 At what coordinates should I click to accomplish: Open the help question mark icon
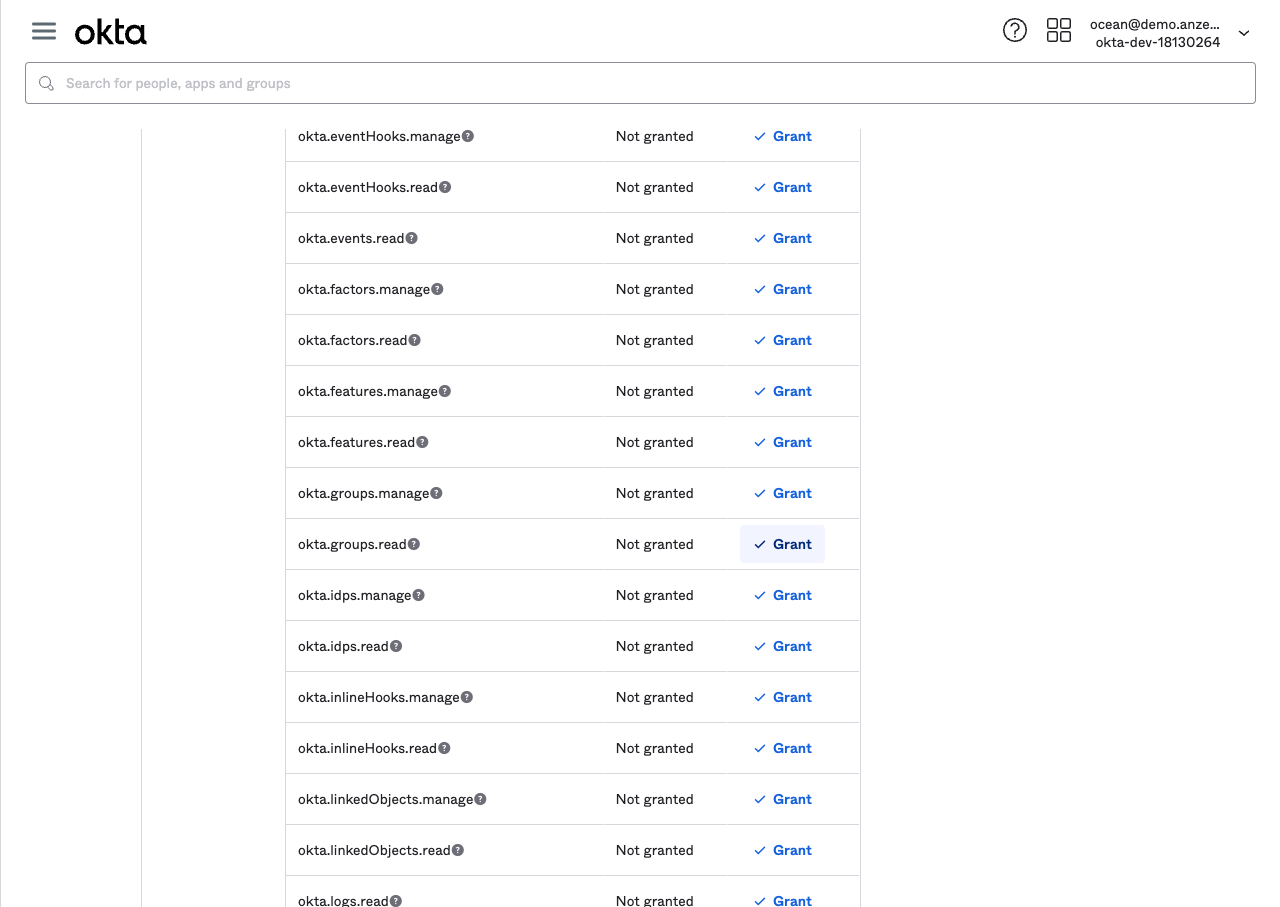(1014, 31)
